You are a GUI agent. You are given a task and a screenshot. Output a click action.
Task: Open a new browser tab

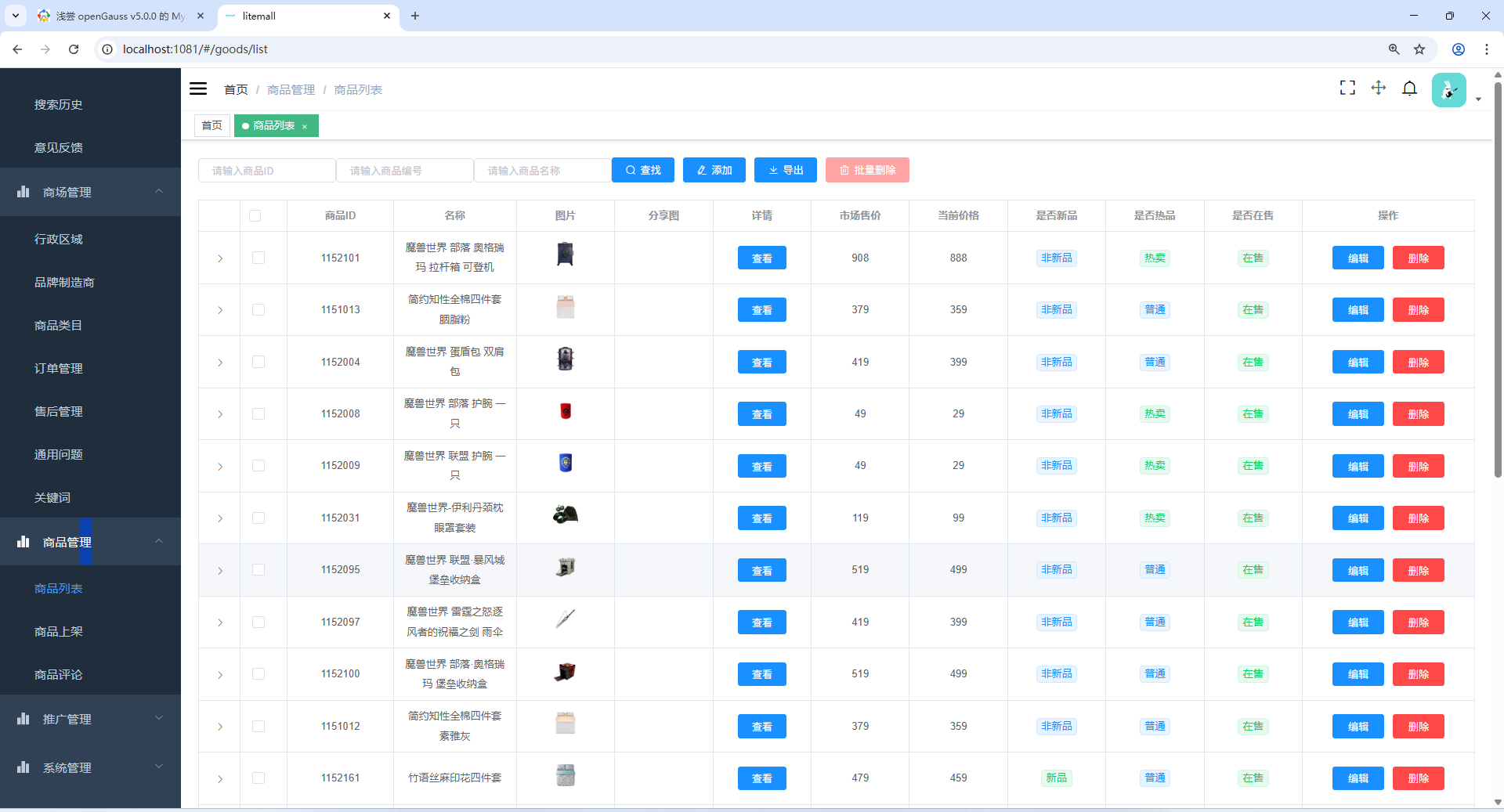pos(415,16)
